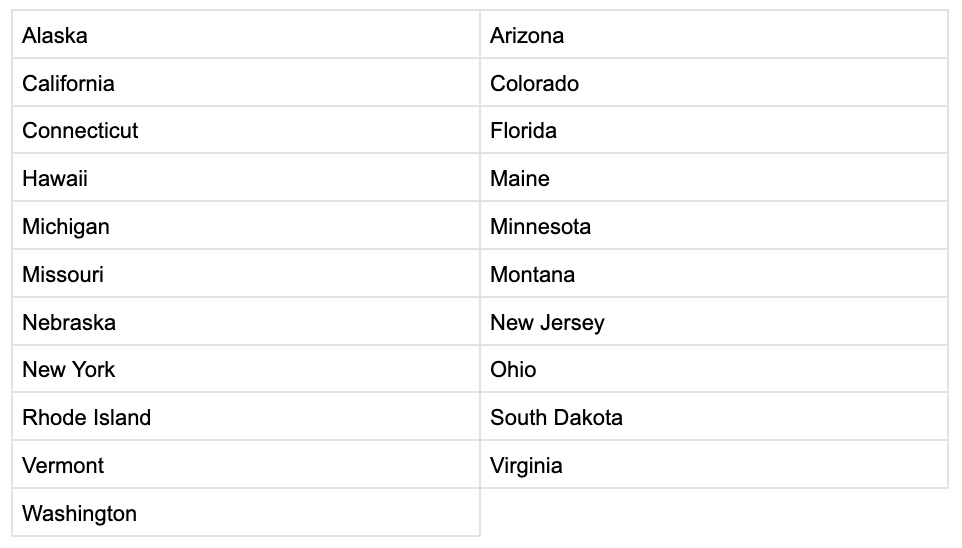Select the Washington cell
Image resolution: width=962 pixels, height=548 pixels.
coord(79,514)
